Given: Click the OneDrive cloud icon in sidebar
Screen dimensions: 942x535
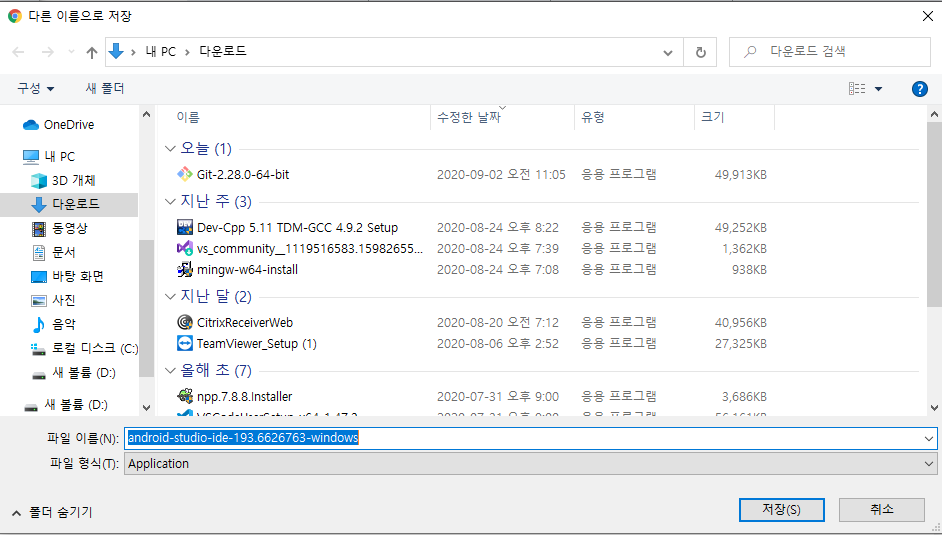Looking at the screenshot, I should pos(31,125).
